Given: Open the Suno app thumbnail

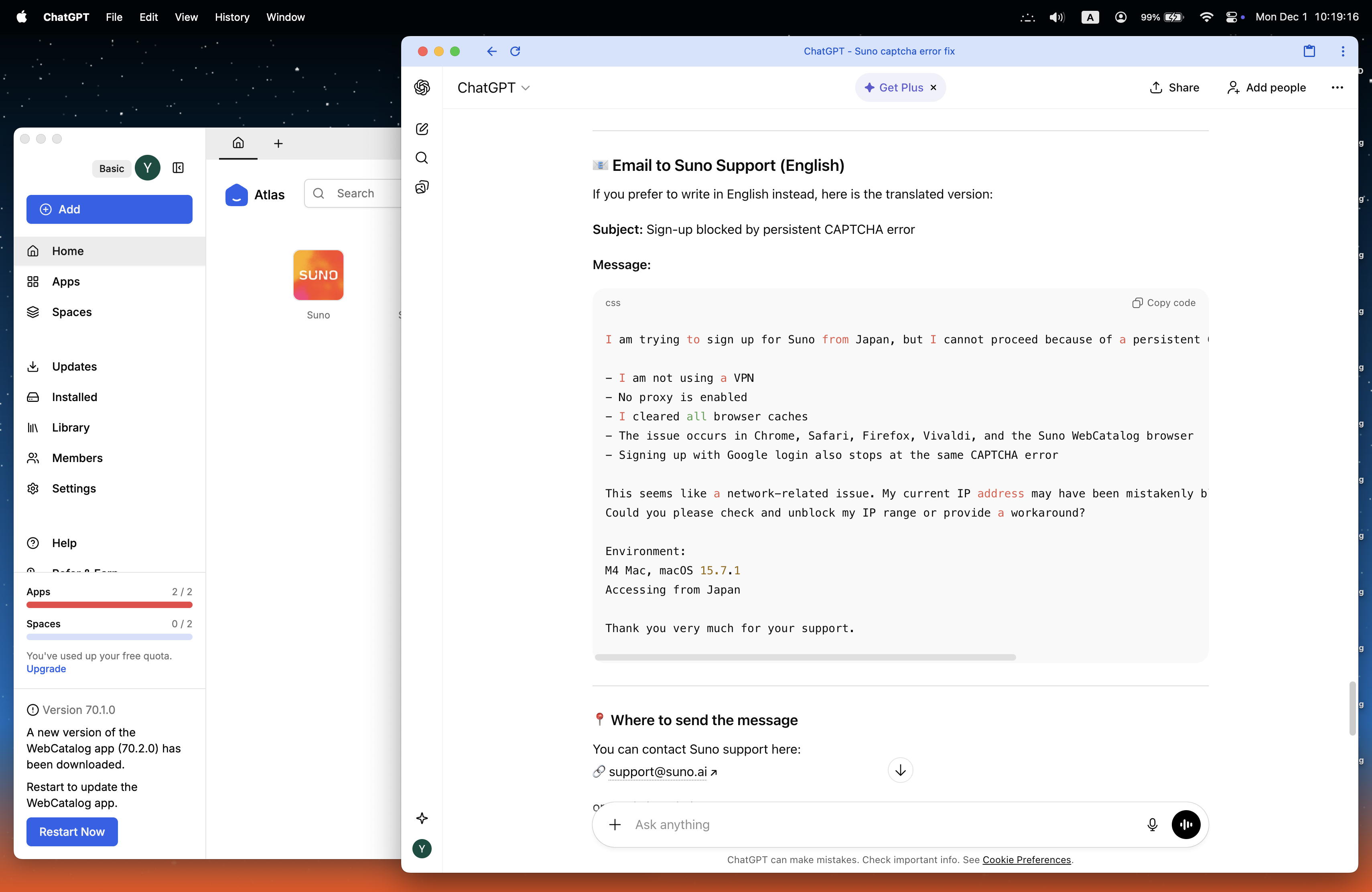Looking at the screenshot, I should 318,275.
